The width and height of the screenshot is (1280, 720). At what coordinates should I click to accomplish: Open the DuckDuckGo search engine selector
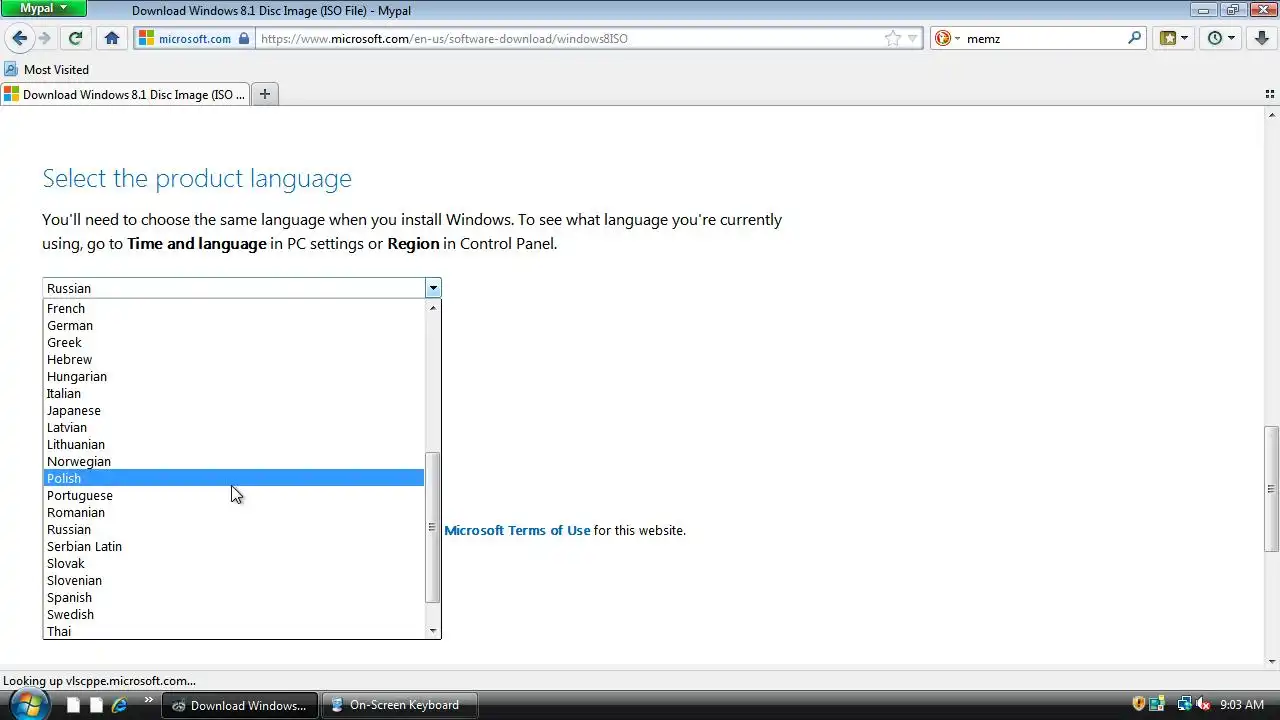pyautogui.click(x=947, y=38)
